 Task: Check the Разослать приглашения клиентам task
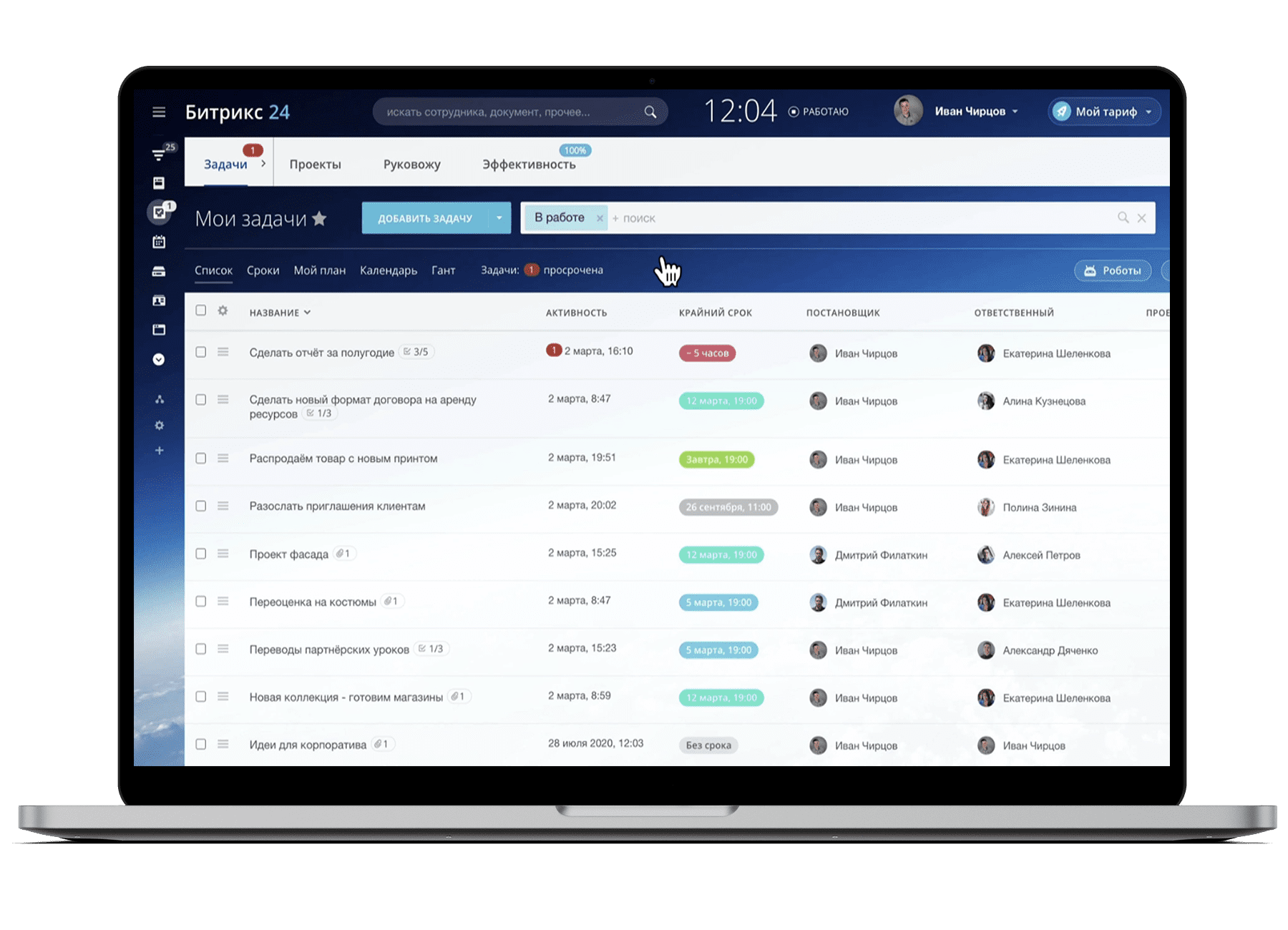click(201, 506)
